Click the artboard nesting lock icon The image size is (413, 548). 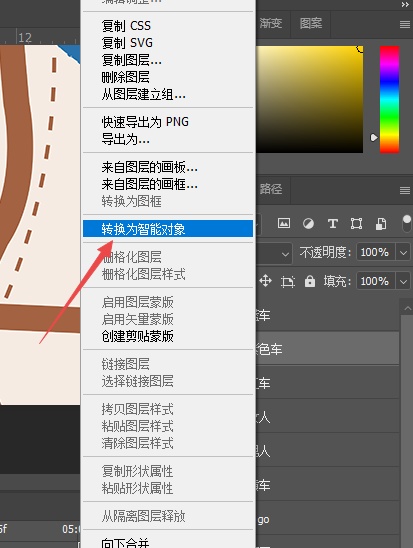[x=288, y=281]
